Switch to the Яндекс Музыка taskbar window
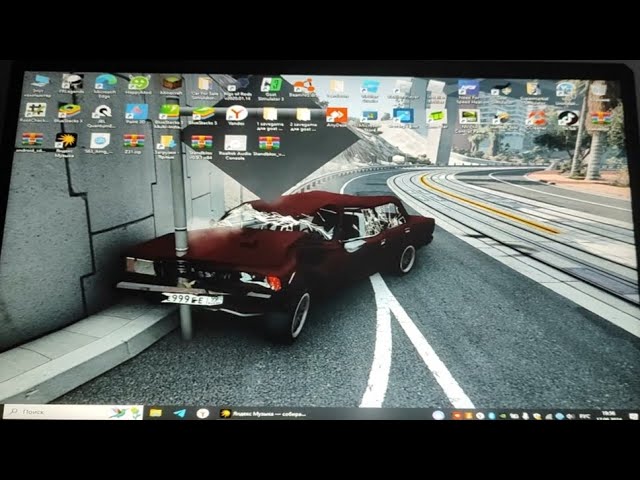Screen dimensions: 640x480 [263, 414]
